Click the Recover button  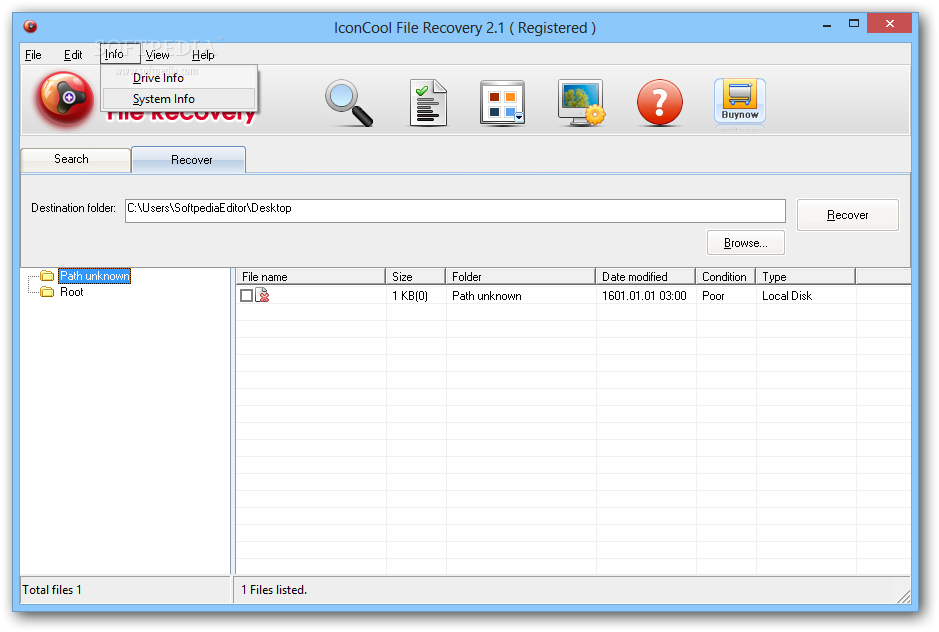click(x=847, y=214)
